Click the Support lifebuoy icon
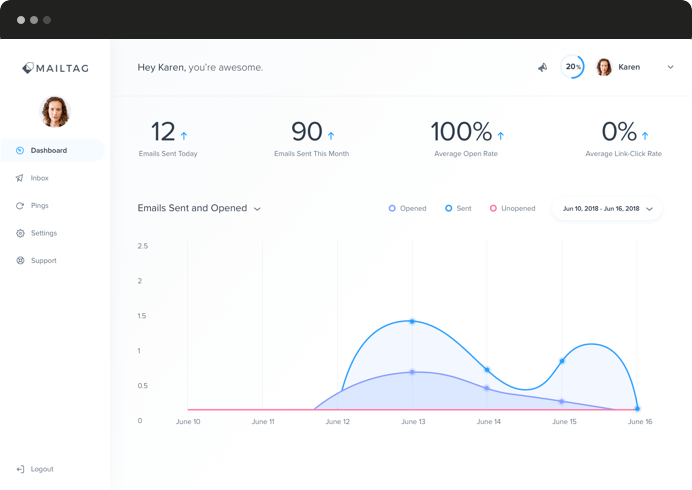This screenshot has width=692, height=490. coord(20,261)
